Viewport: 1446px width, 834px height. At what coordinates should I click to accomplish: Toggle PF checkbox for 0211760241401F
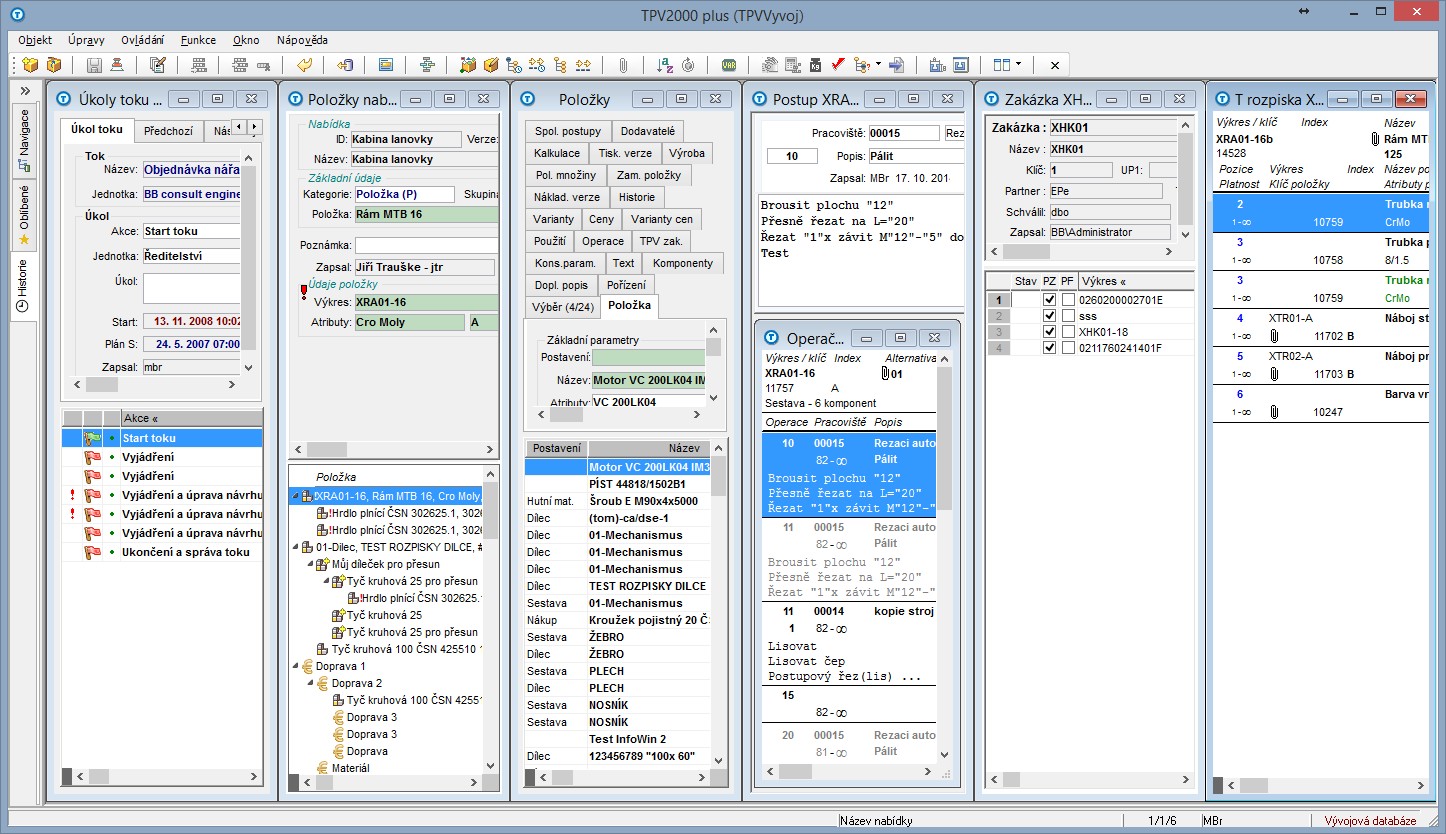pyautogui.click(x=1068, y=348)
